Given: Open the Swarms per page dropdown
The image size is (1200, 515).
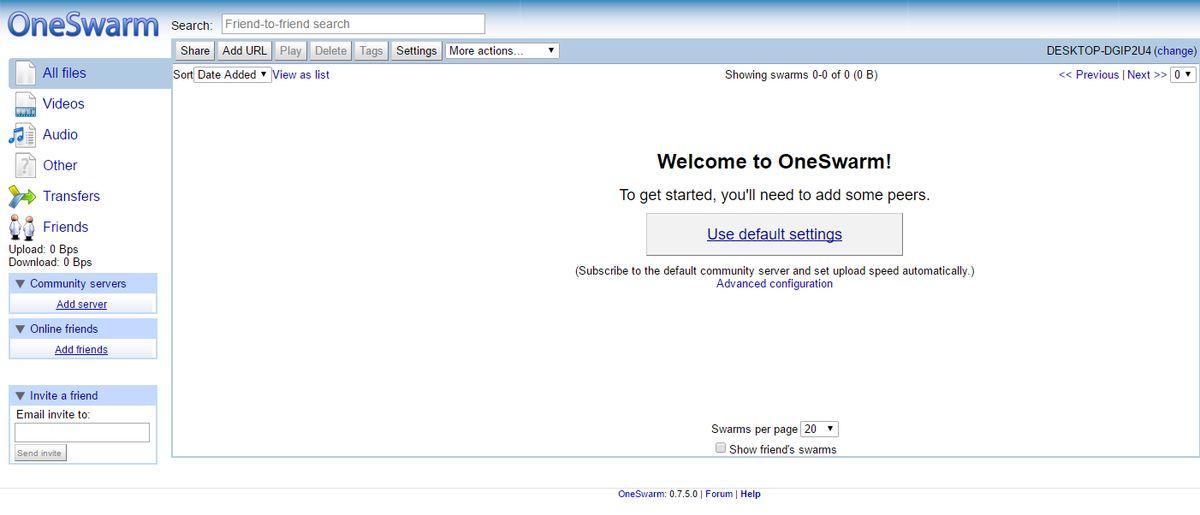Looking at the screenshot, I should pos(820,429).
